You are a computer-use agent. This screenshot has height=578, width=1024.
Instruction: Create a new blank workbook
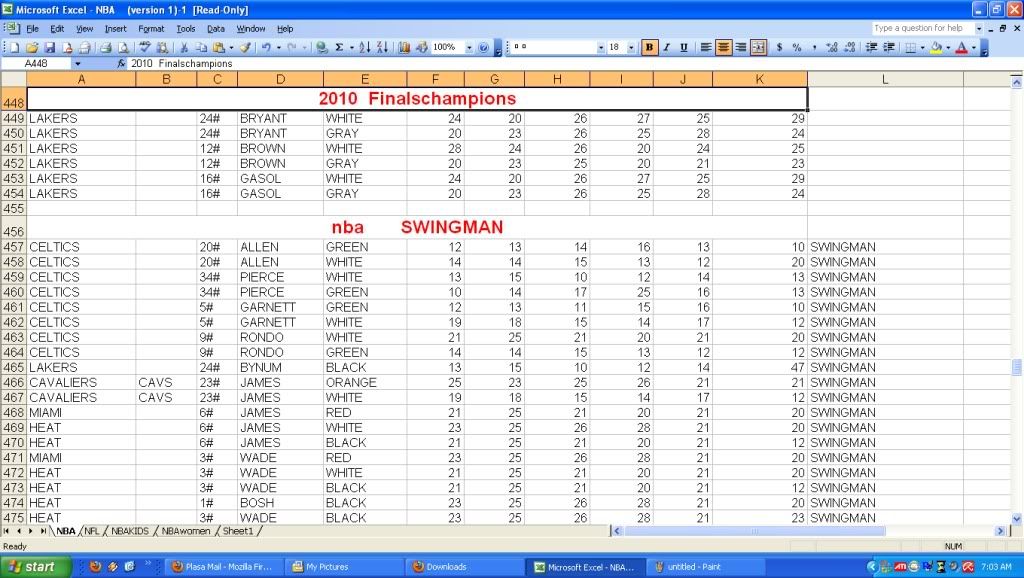click(x=15, y=47)
